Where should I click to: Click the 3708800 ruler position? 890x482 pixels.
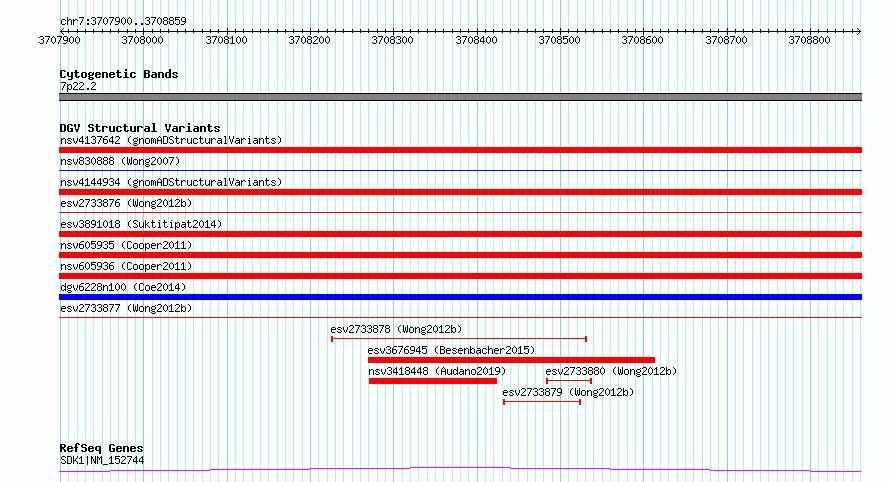(x=809, y=40)
